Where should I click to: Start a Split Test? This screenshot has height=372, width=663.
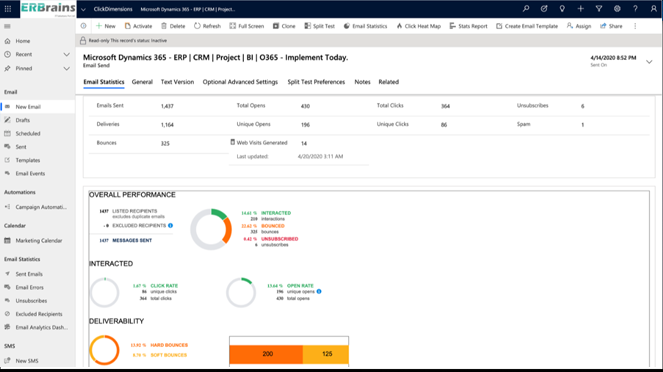point(320,26)
